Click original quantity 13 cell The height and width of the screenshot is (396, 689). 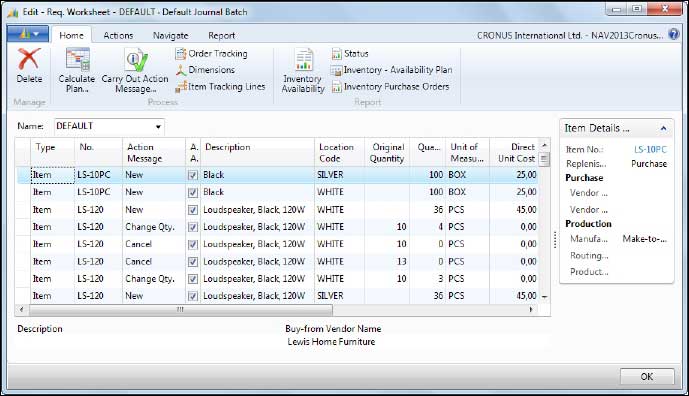coord(387,262)
